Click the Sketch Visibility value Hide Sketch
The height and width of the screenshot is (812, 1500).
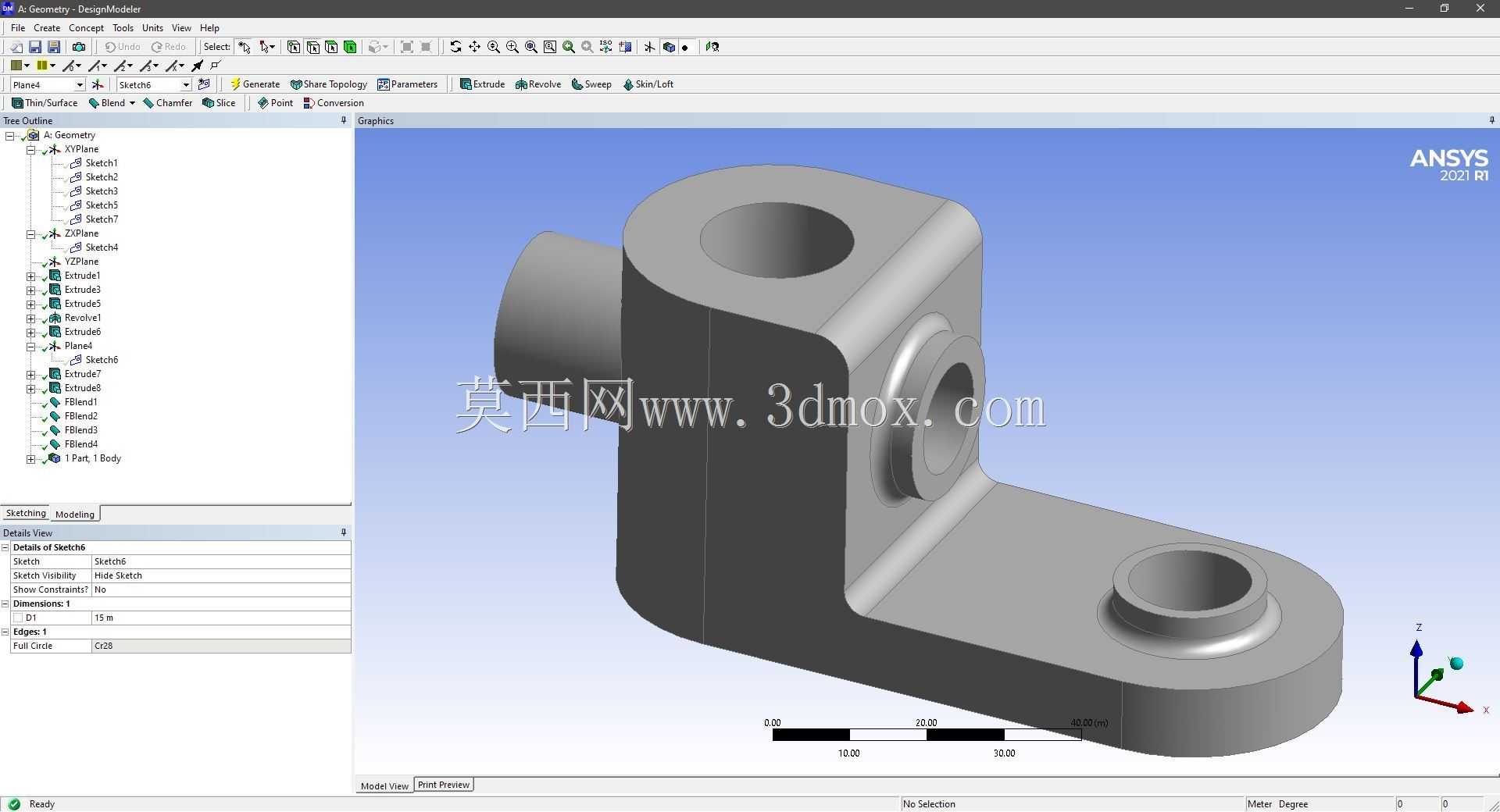221,575
